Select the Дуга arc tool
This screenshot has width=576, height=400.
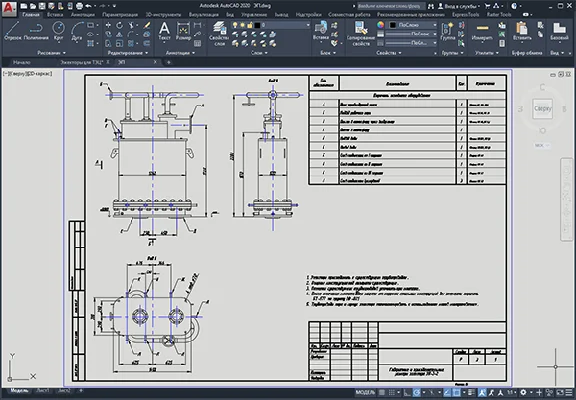[x=77, y=31]
